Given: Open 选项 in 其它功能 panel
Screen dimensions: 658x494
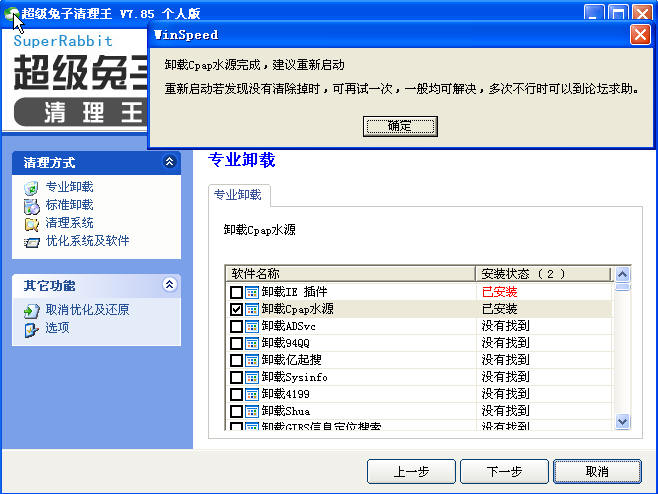Looking at the screenshot, I should click(x=57, y=328).
